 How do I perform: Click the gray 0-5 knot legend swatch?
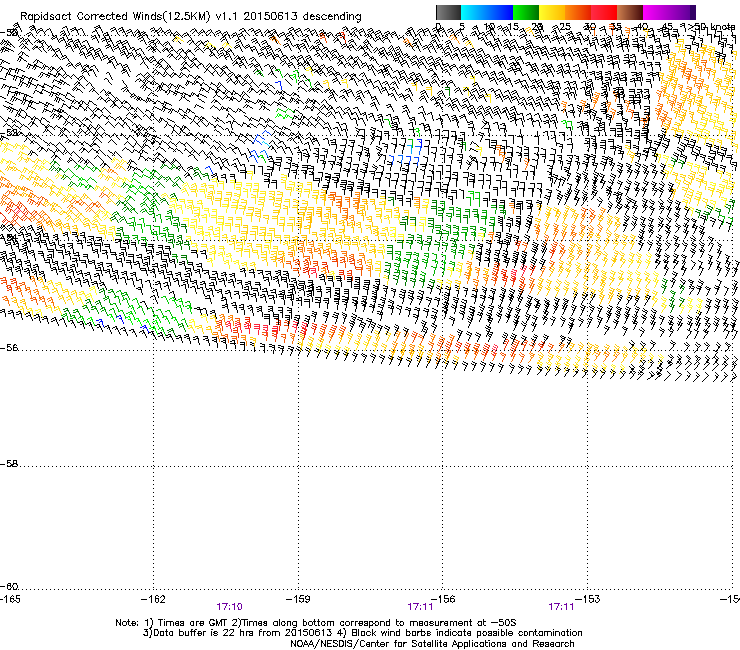[448, 12]
